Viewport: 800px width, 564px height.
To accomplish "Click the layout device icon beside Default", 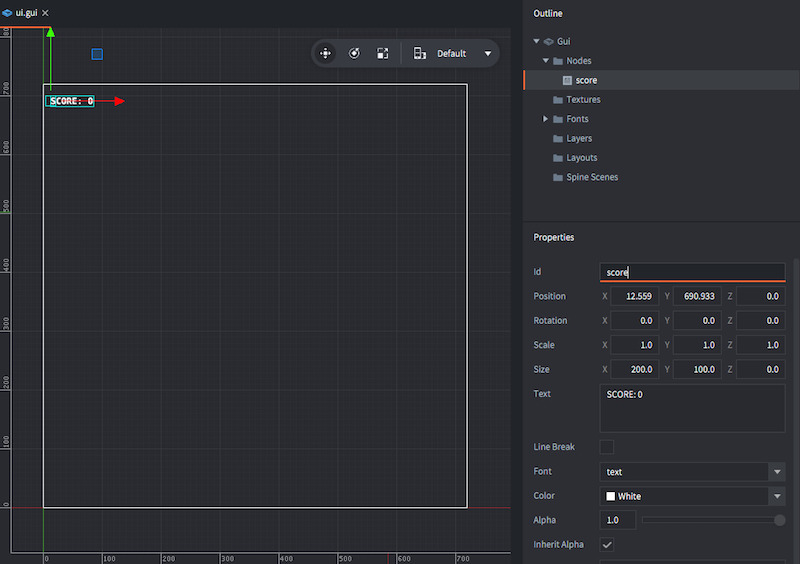I will click(x=419, y=53).
